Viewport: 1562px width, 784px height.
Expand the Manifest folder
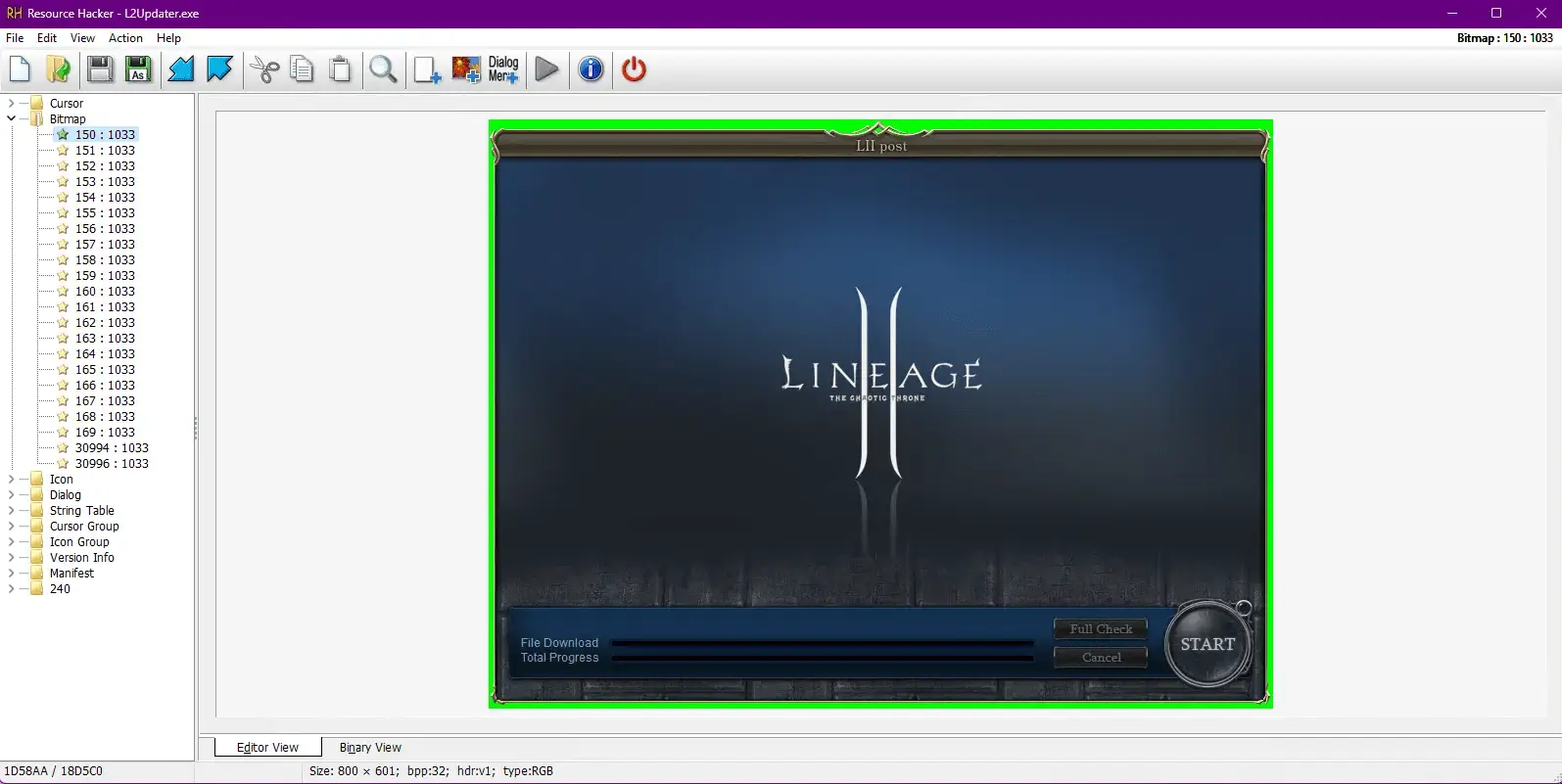coord(11,573)
